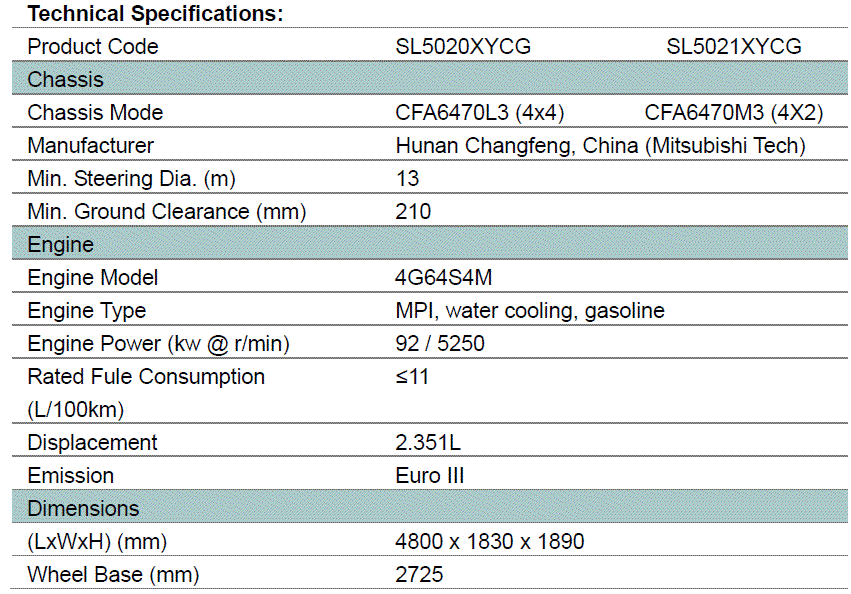
Task: Click the Hunan Changfeng manufacturer text
Action: [x=600, y=146]
